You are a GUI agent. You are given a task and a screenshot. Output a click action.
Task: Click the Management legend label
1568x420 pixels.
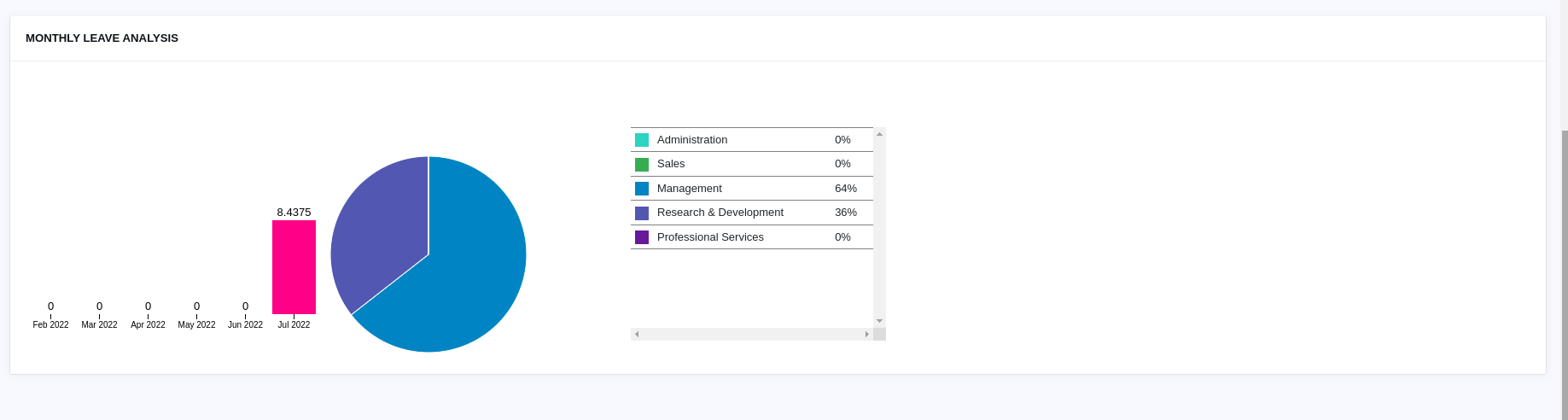pos(690,189)
